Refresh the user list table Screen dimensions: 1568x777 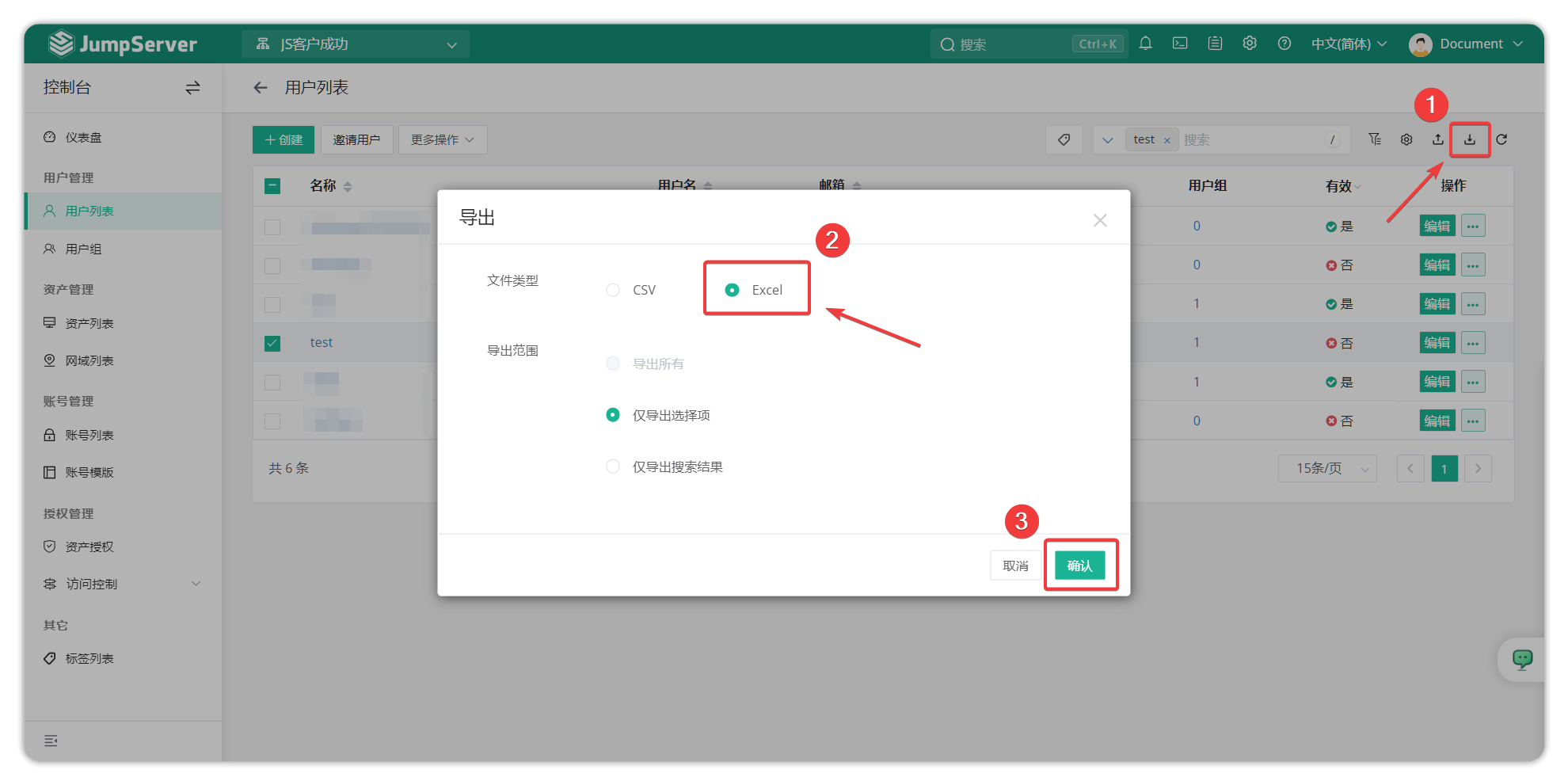point(1501,139)
